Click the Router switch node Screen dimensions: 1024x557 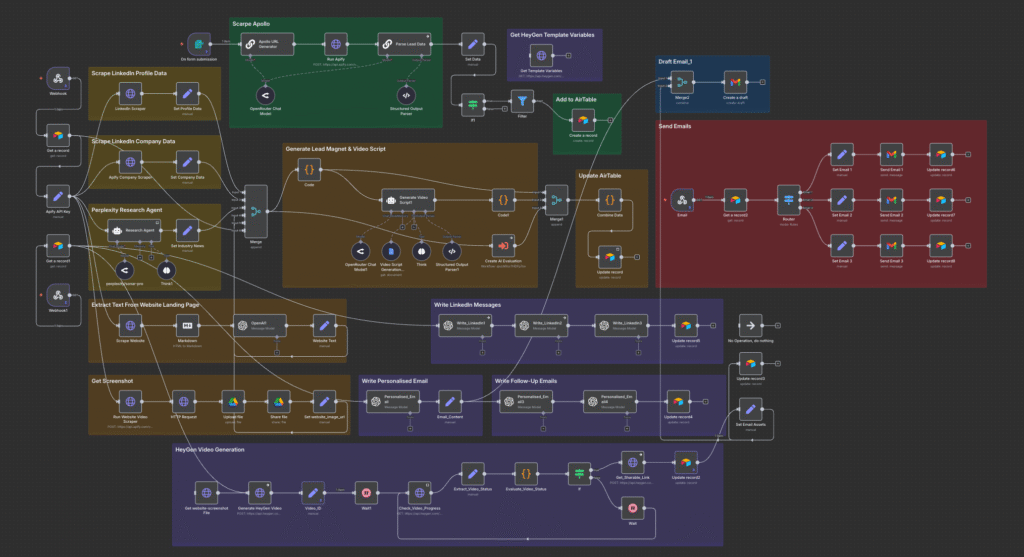[x=787, y=200]
